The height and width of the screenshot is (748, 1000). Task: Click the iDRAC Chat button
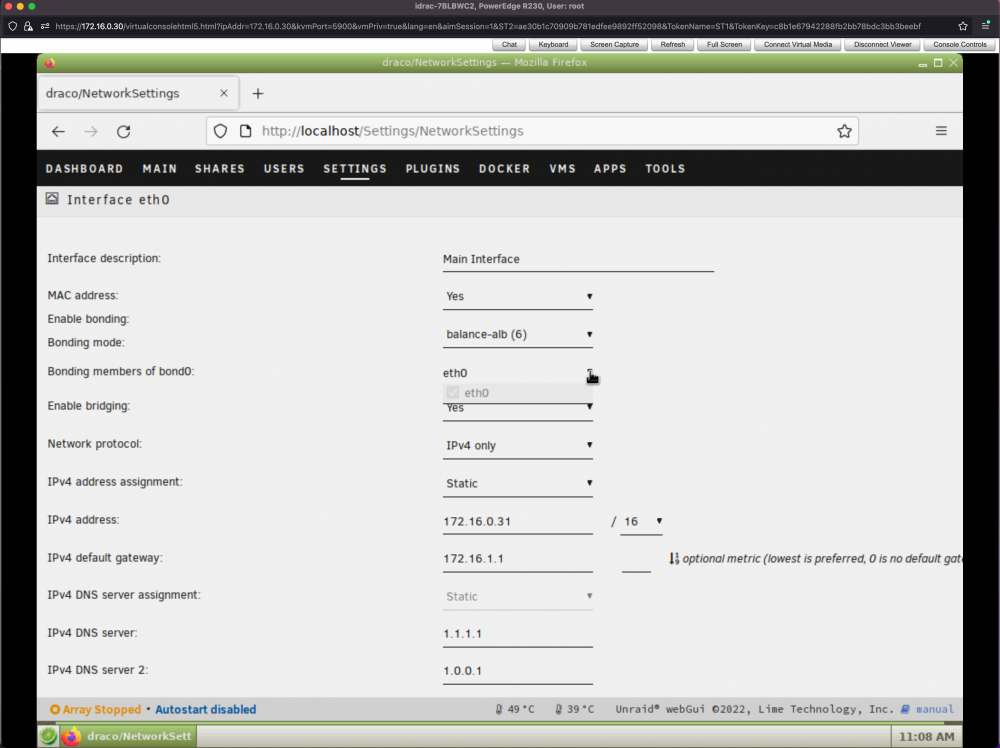[x=509, y=45]
